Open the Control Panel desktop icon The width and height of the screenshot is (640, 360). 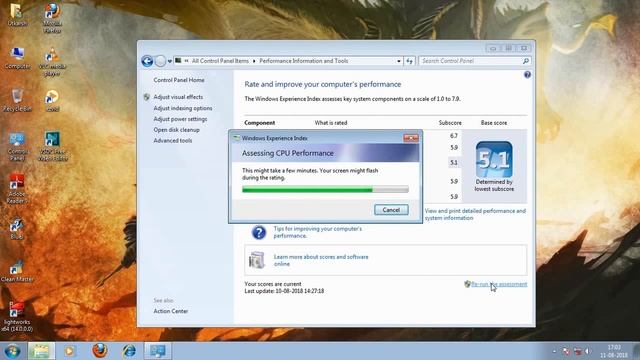17,146
